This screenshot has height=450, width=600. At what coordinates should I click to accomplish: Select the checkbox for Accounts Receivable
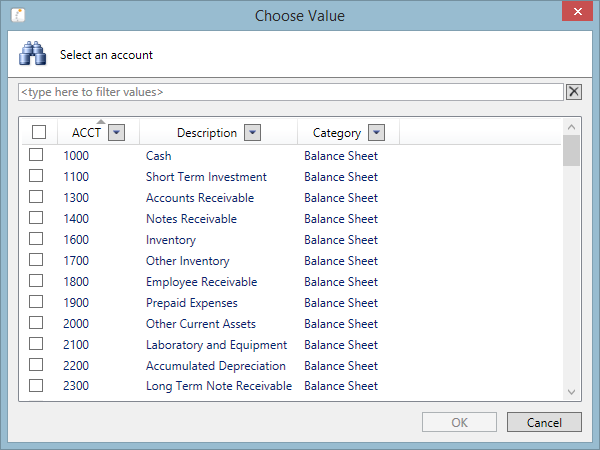pos(36,197)
